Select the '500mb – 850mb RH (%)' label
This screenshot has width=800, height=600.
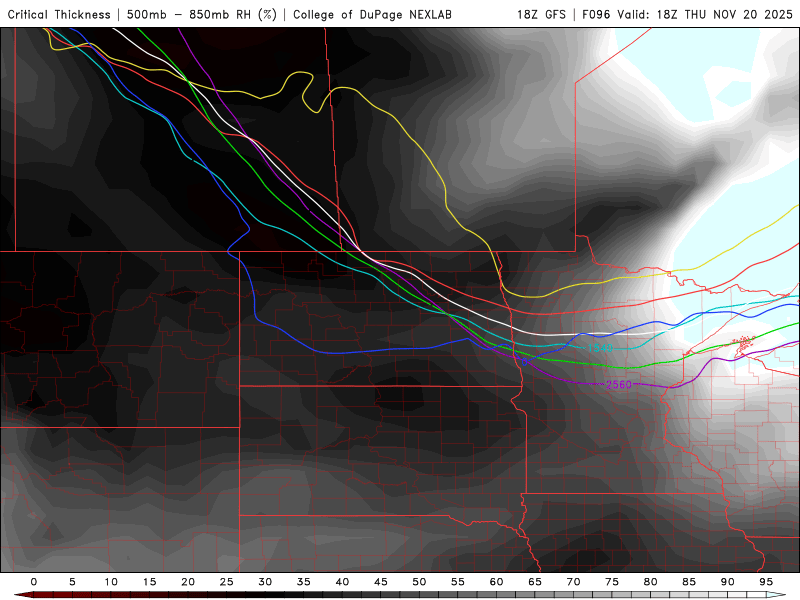(x=202, y=14)
